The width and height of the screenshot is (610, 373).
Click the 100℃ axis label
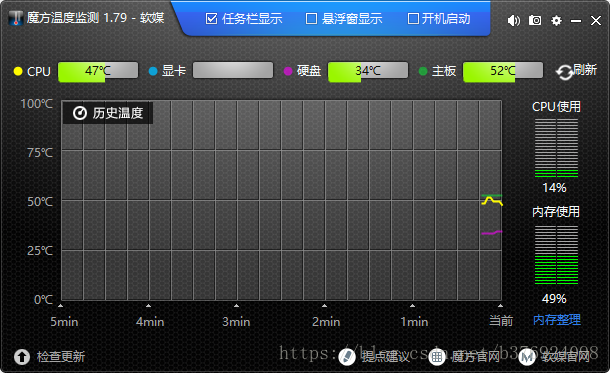point(37,104)
